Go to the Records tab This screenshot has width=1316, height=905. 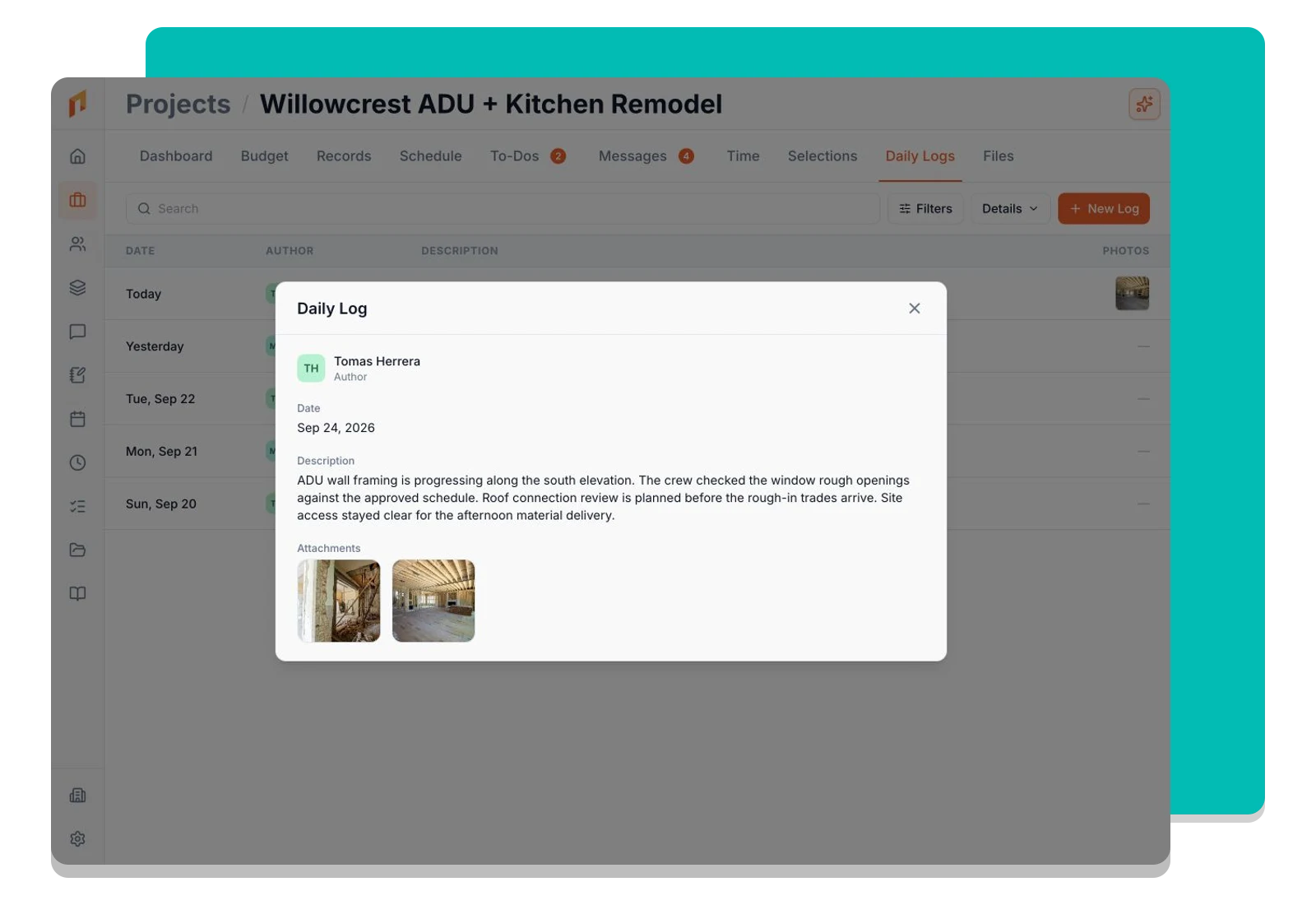[344, 156]
